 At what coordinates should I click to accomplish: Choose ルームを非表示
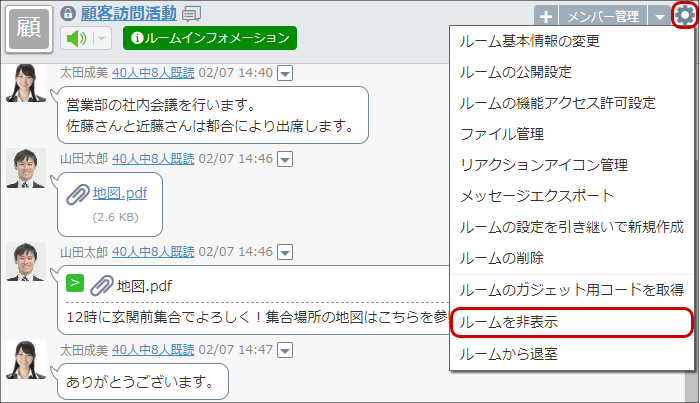click(x=572, y=322)
